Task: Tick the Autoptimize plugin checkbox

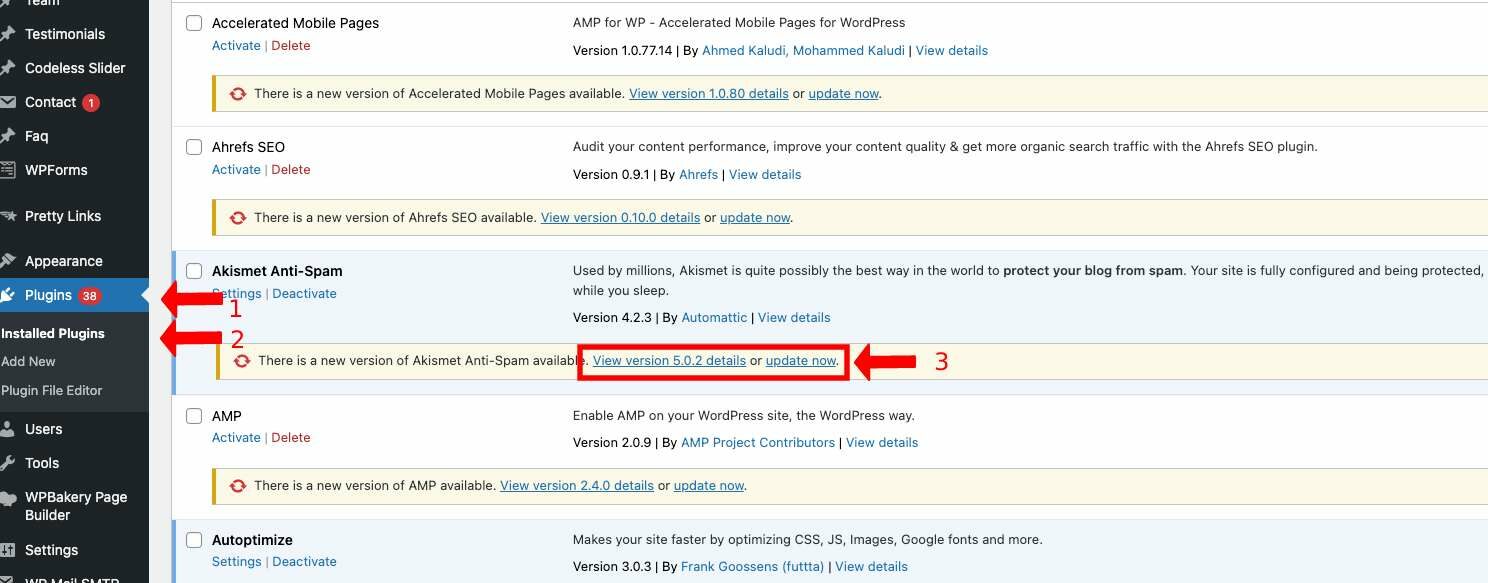Action: [194, 540]
